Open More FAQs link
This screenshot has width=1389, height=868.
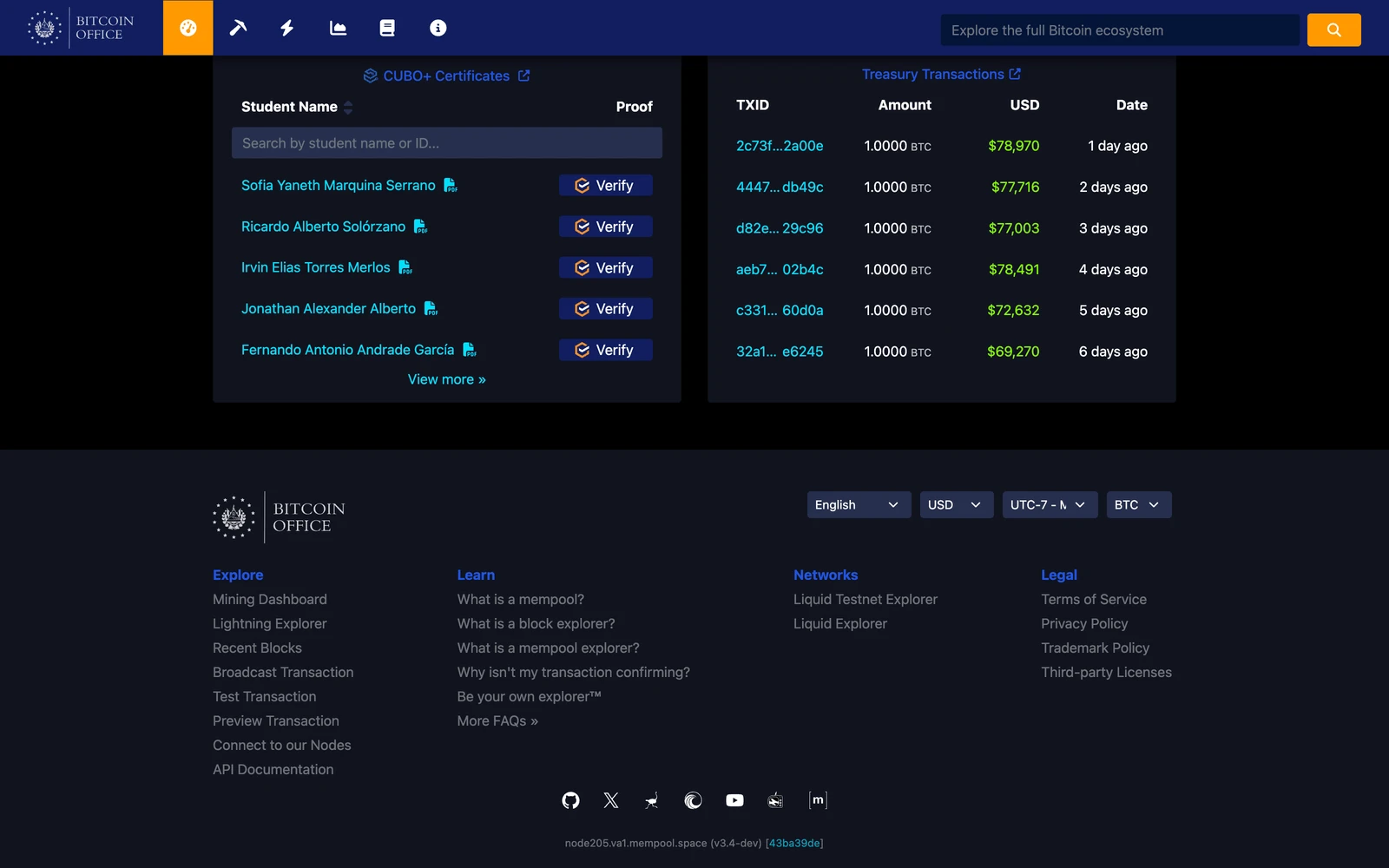point(497,720)
